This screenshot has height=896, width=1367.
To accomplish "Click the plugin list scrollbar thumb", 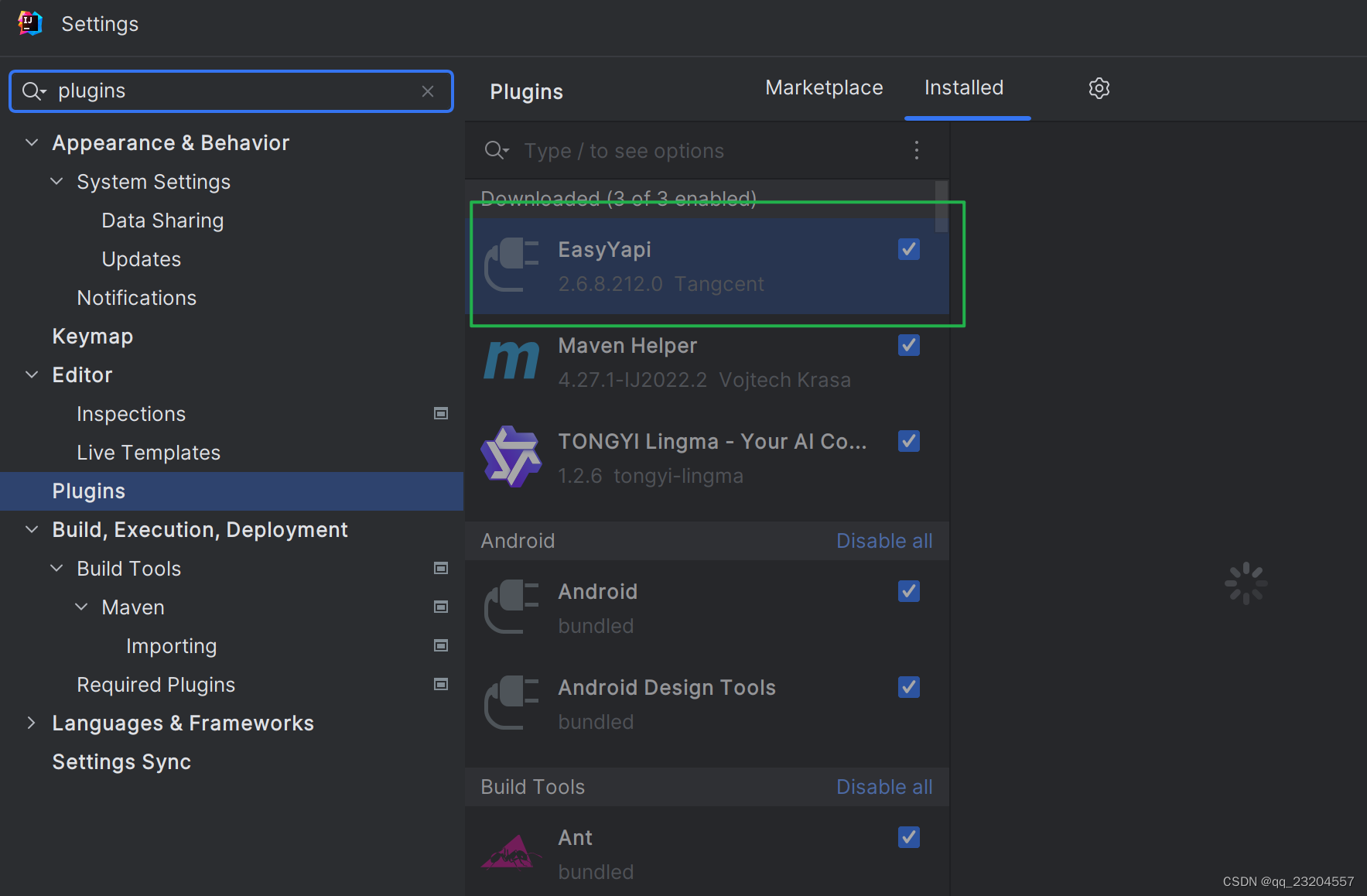I will click(942, 207).
